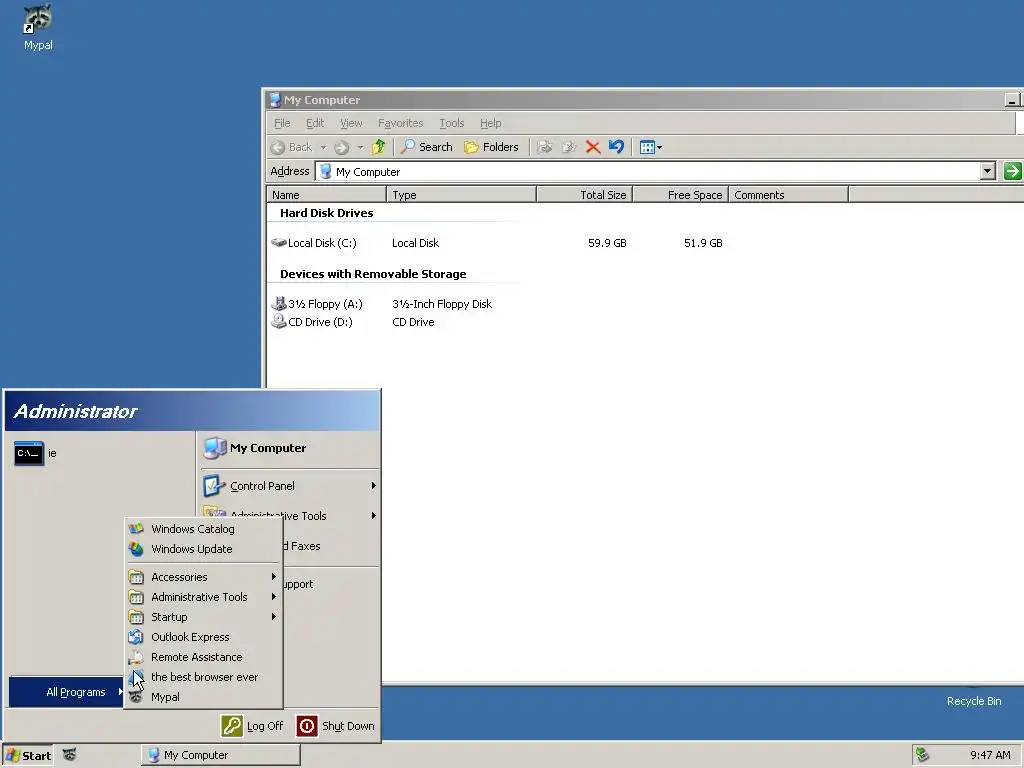1024x768 pixels.
Task: Click the blue Undo arrow icon
Action: coord(616,146)
